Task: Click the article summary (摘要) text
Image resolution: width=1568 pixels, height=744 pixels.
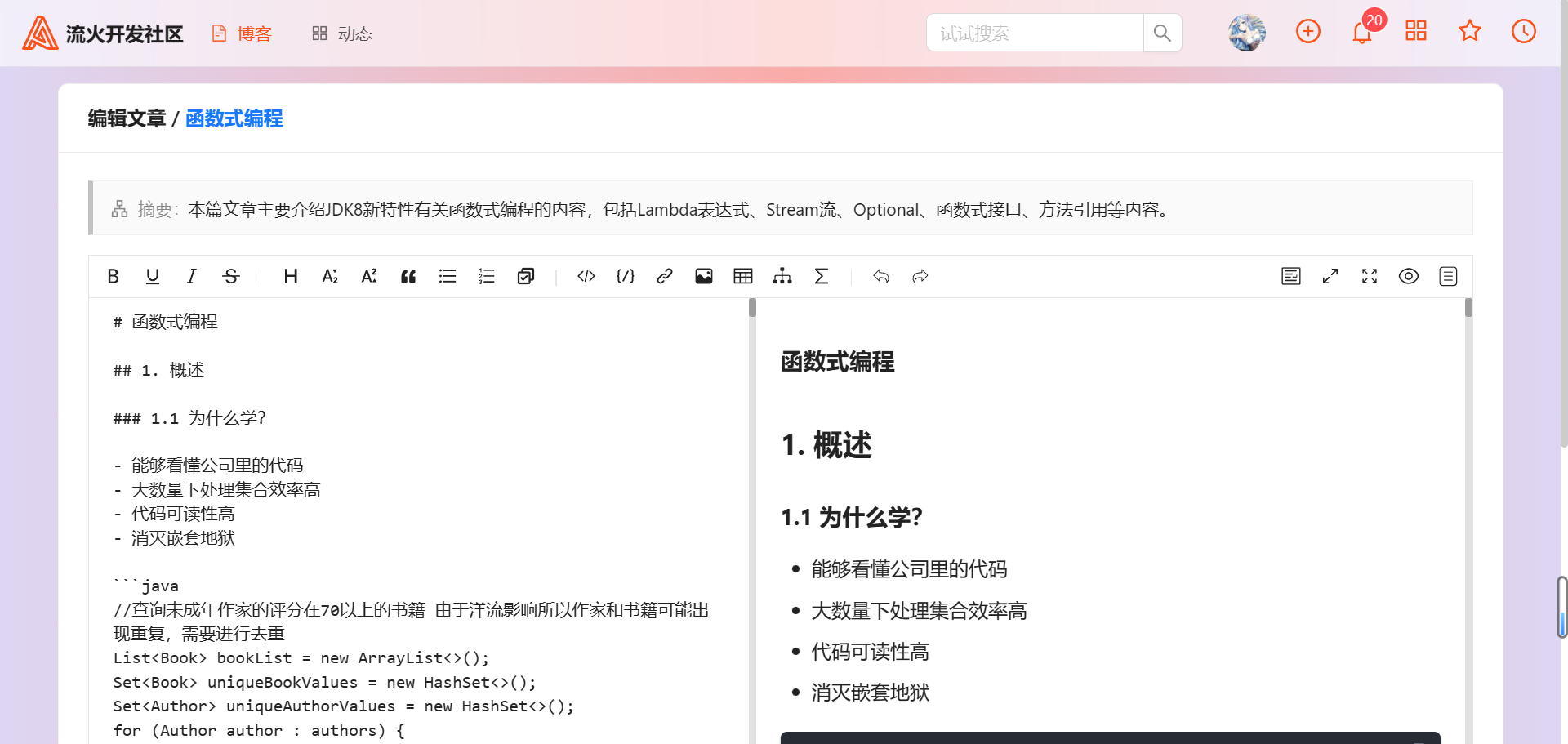Action: point(682,210)
